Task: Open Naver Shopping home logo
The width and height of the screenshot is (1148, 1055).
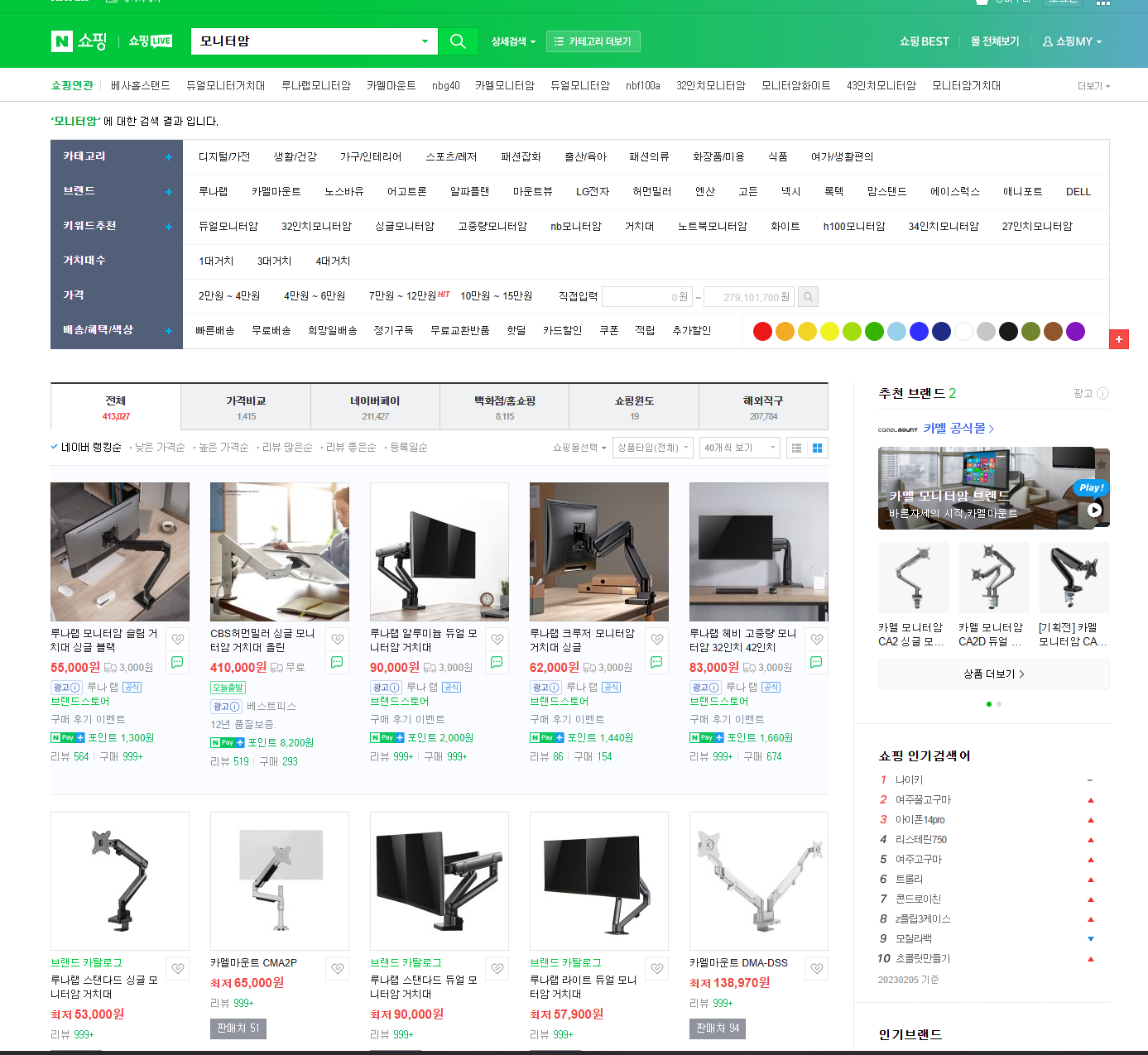Action: pyautogui.click(x=79, y=41)
